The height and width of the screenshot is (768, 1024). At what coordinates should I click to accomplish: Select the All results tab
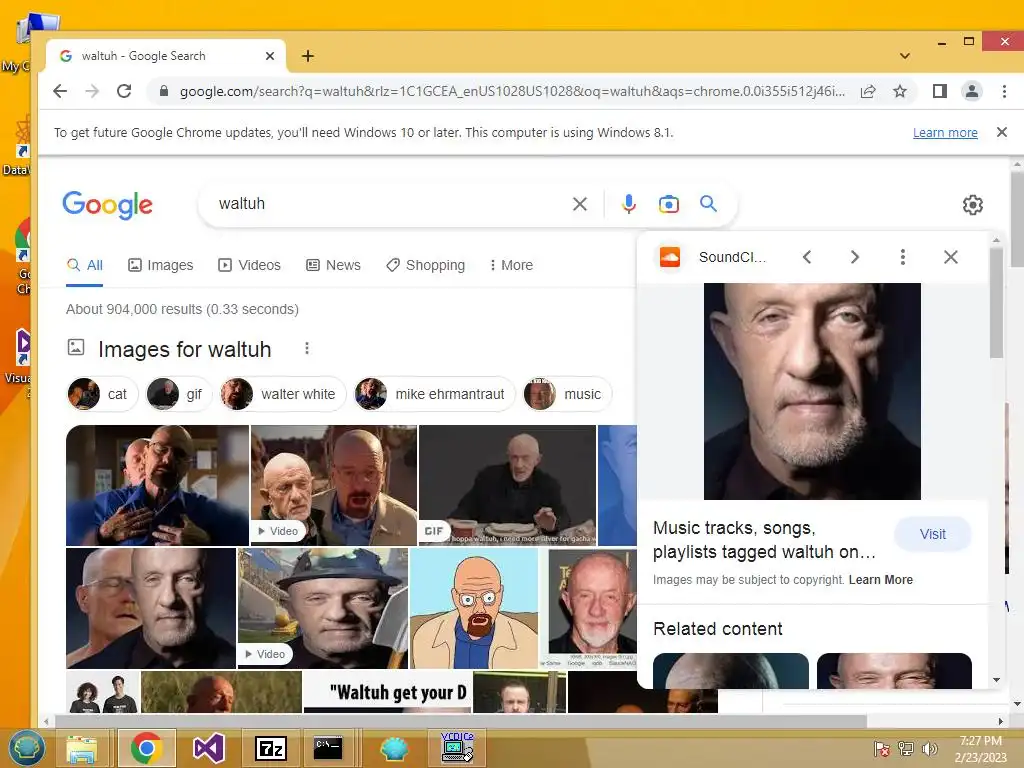point(85,265)
